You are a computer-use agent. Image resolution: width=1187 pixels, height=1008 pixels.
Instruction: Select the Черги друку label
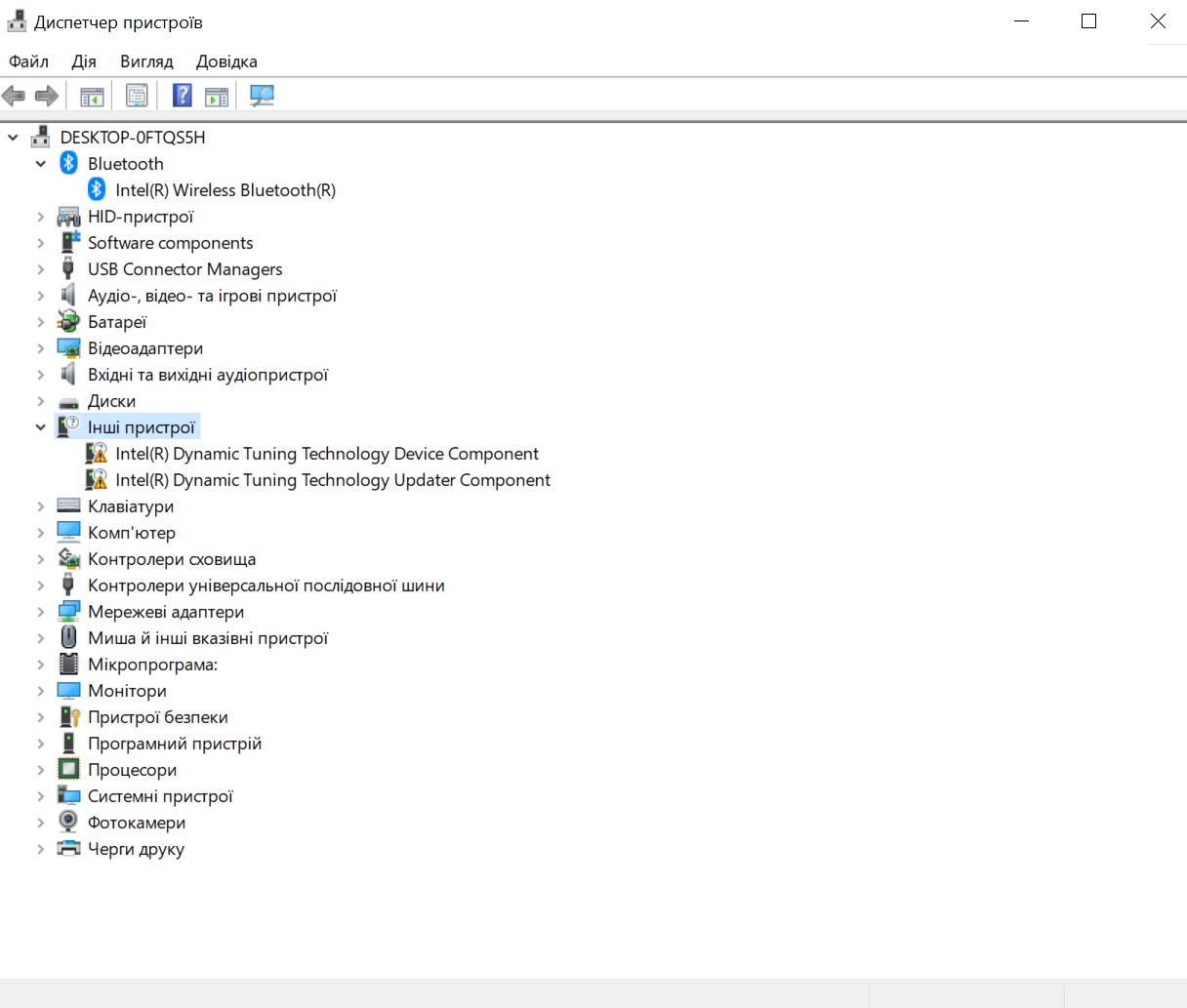pos(137,848)
